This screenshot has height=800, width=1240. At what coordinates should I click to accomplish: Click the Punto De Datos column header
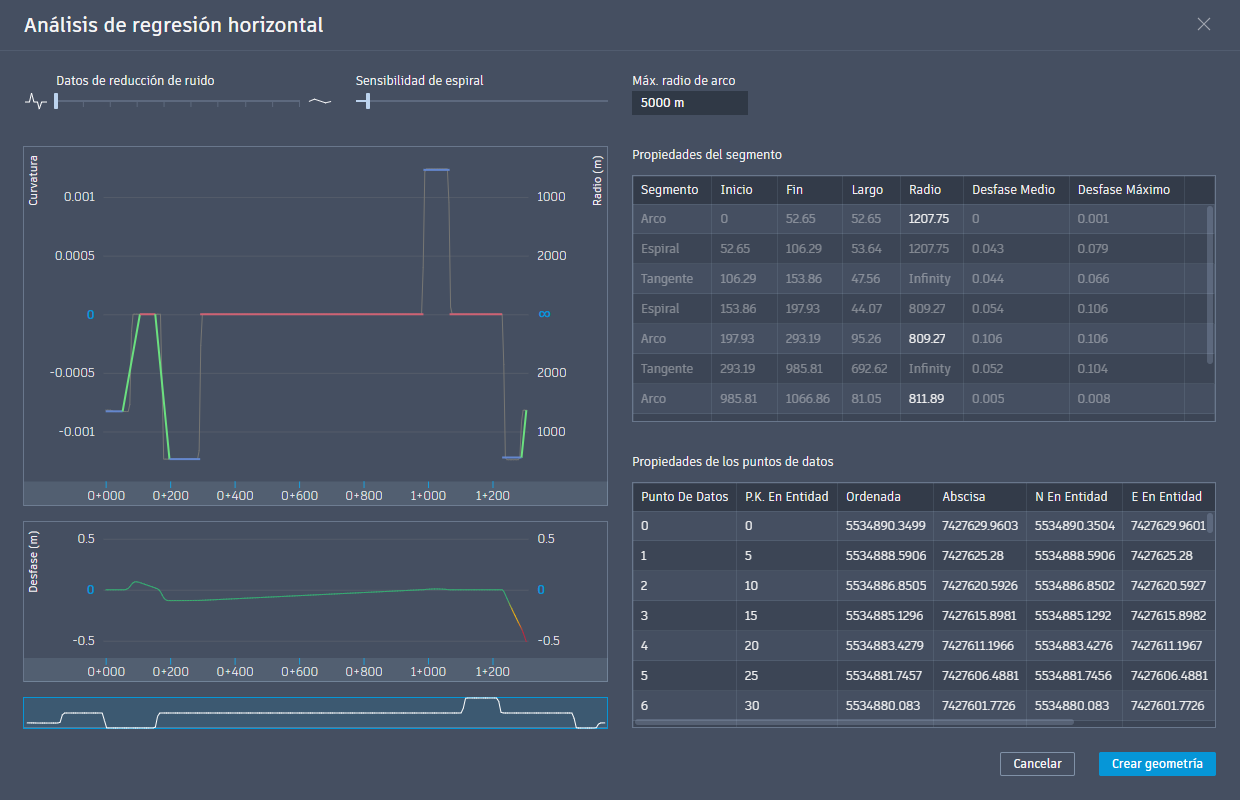(685, 497)
